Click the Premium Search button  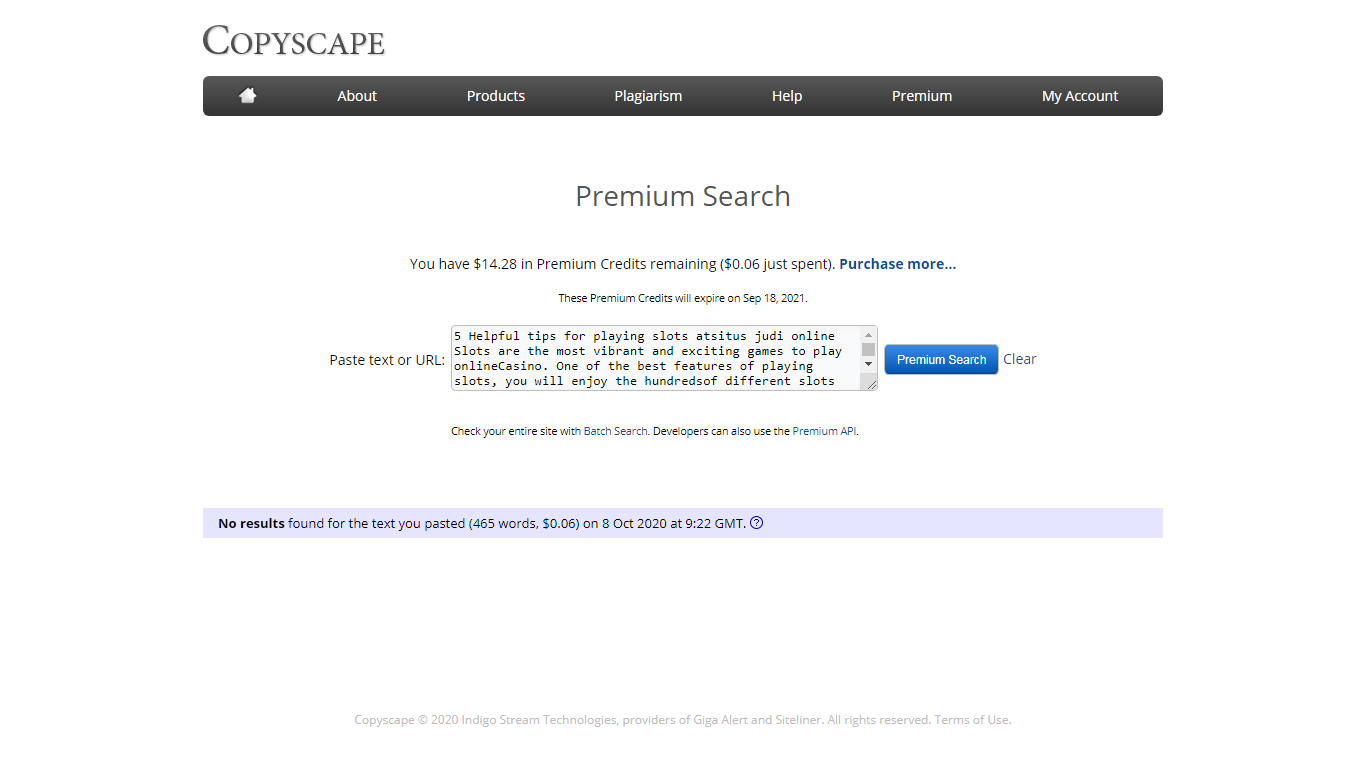(x=941, y=359)
